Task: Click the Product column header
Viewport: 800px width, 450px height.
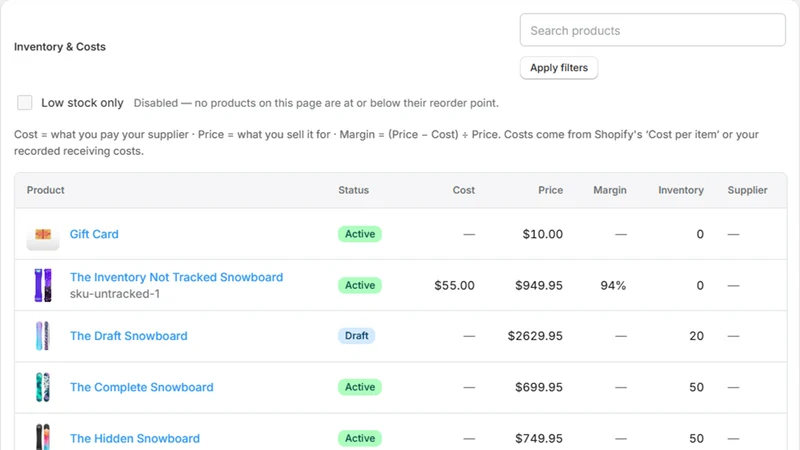Action: (45, 190)
